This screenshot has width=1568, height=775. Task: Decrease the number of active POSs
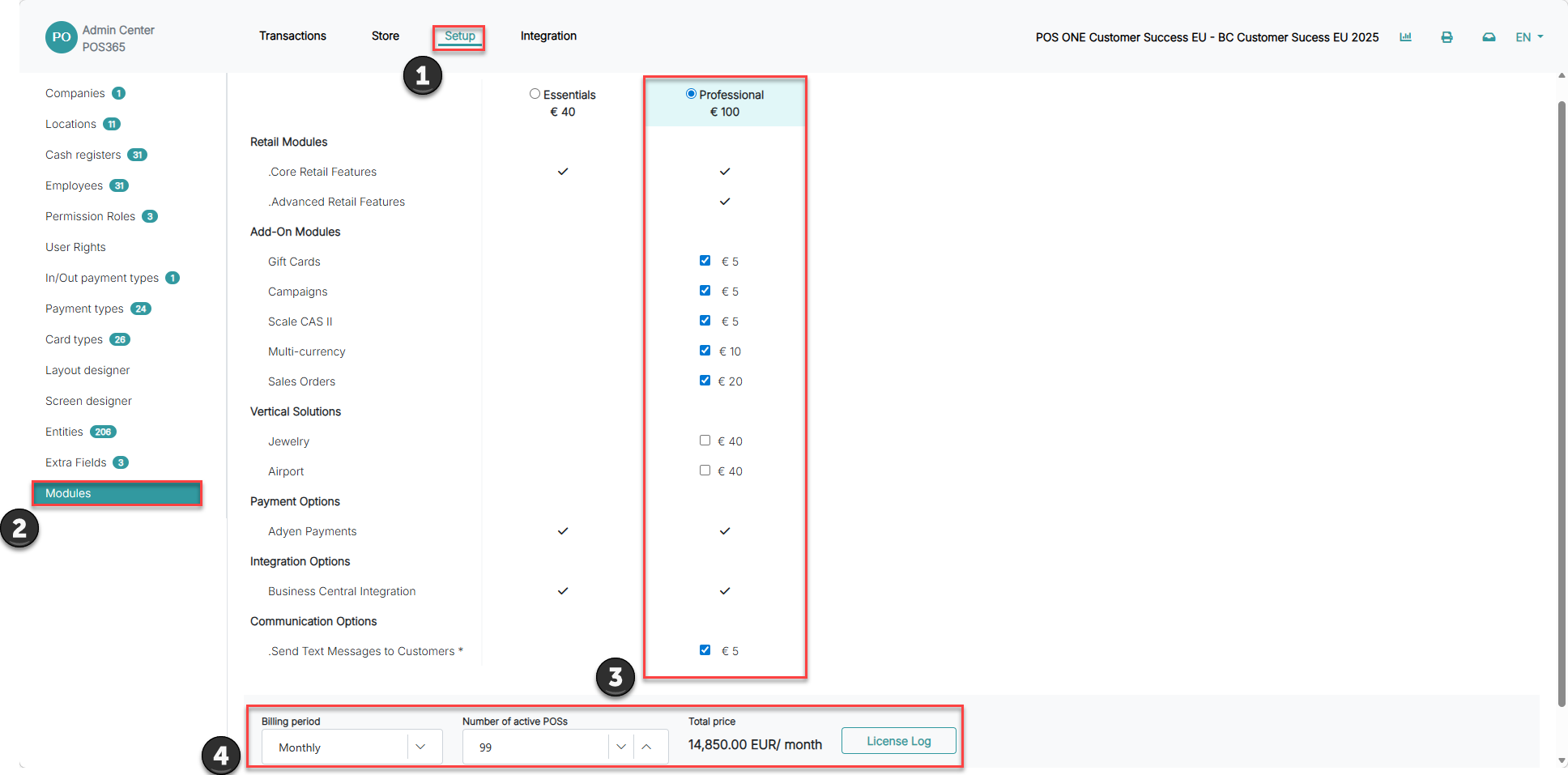click(621, 747)
